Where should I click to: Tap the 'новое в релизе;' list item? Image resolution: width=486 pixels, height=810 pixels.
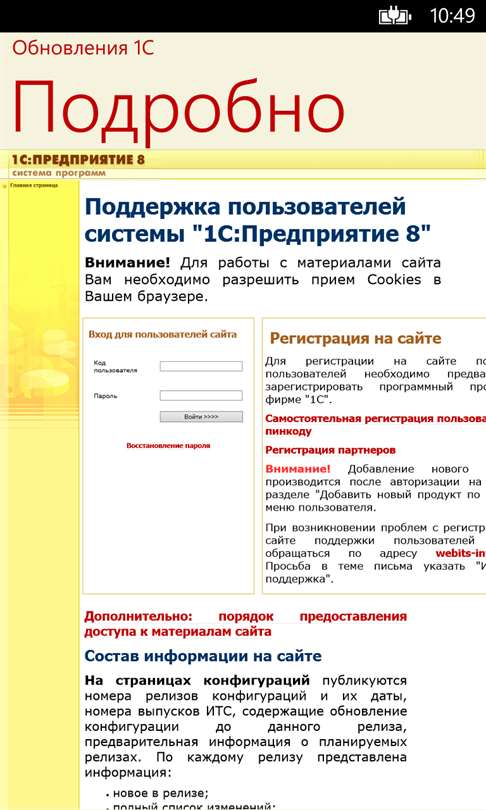pyautogui.click(x=161, y=793)
